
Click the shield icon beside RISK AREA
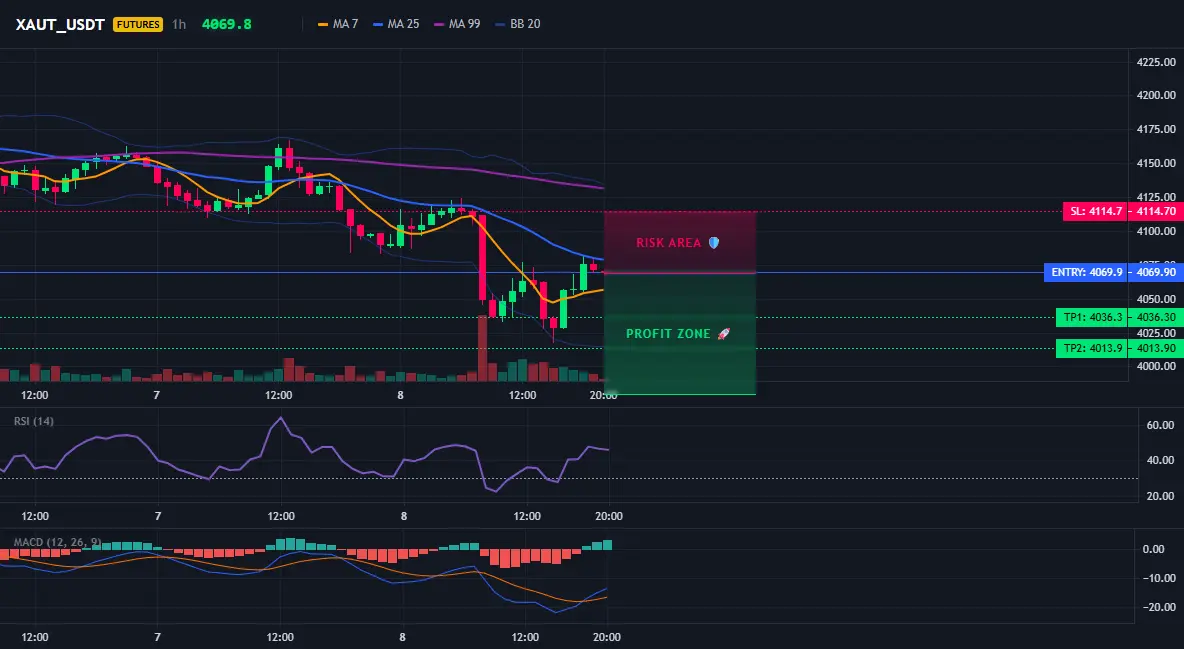coord(714,243)
